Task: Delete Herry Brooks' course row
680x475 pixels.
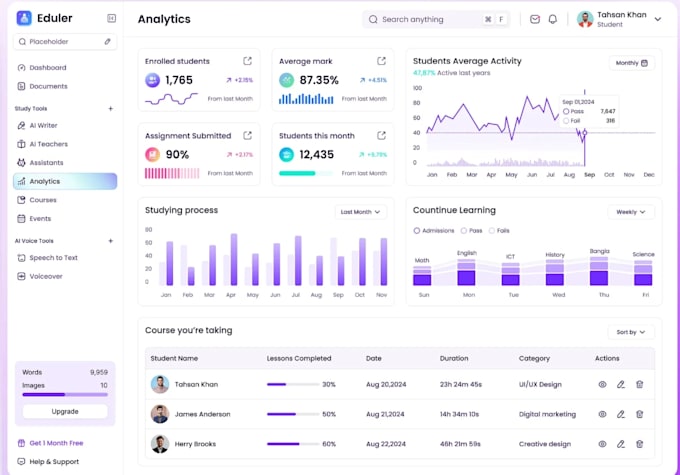Action: pos(639,444)
